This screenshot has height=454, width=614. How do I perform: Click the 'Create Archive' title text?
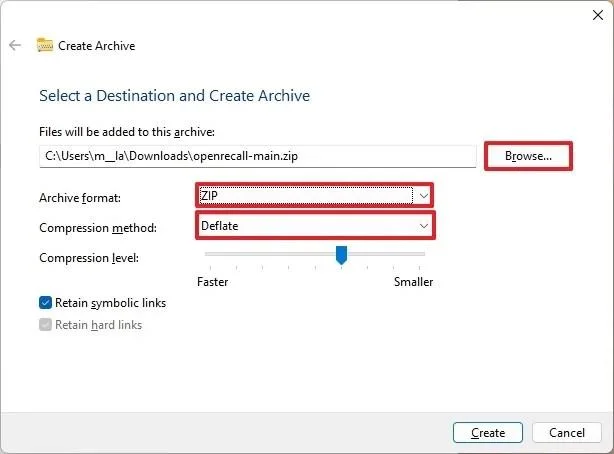(x=97, y=46)
